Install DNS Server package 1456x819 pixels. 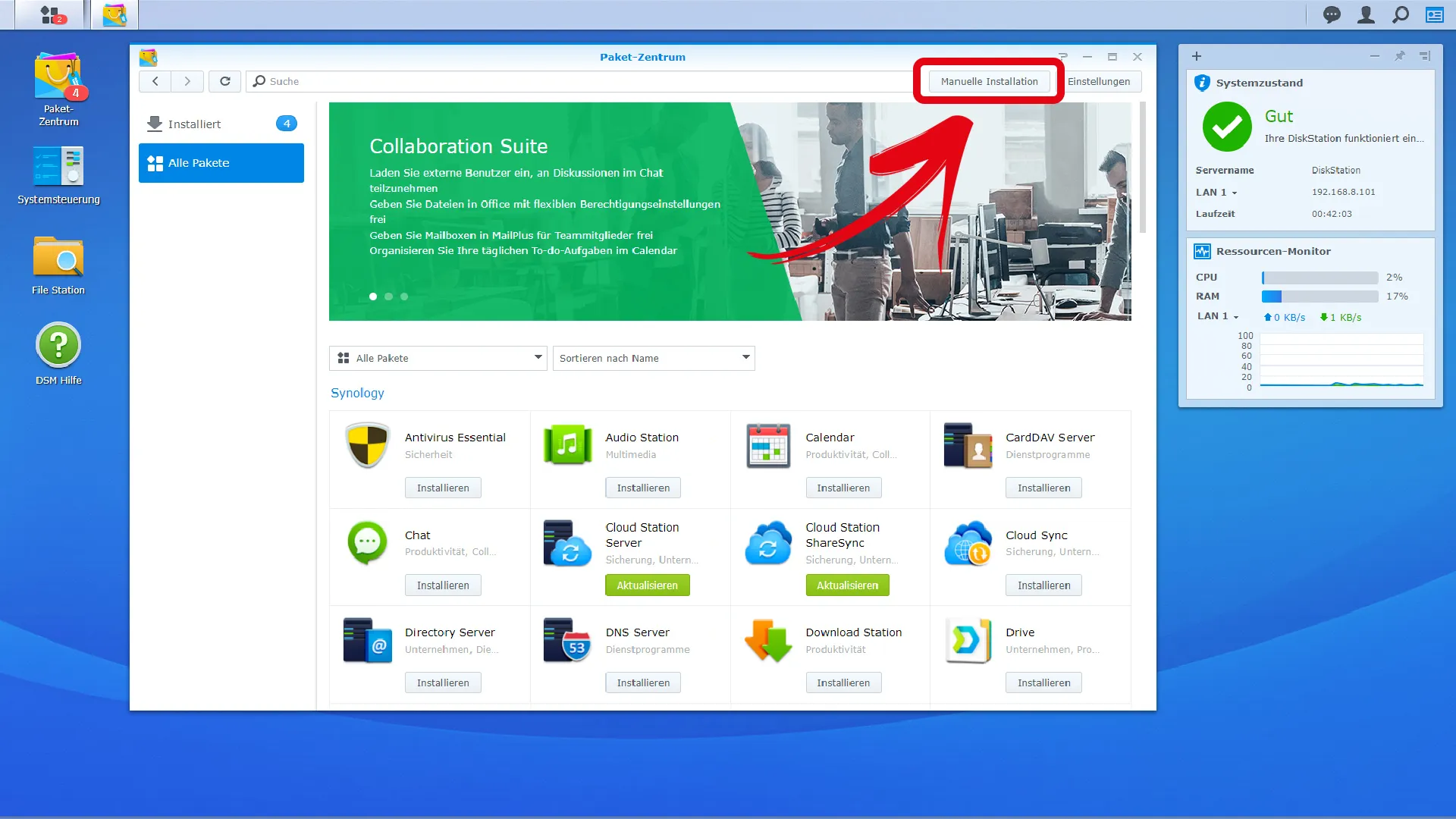click(643, 682)
